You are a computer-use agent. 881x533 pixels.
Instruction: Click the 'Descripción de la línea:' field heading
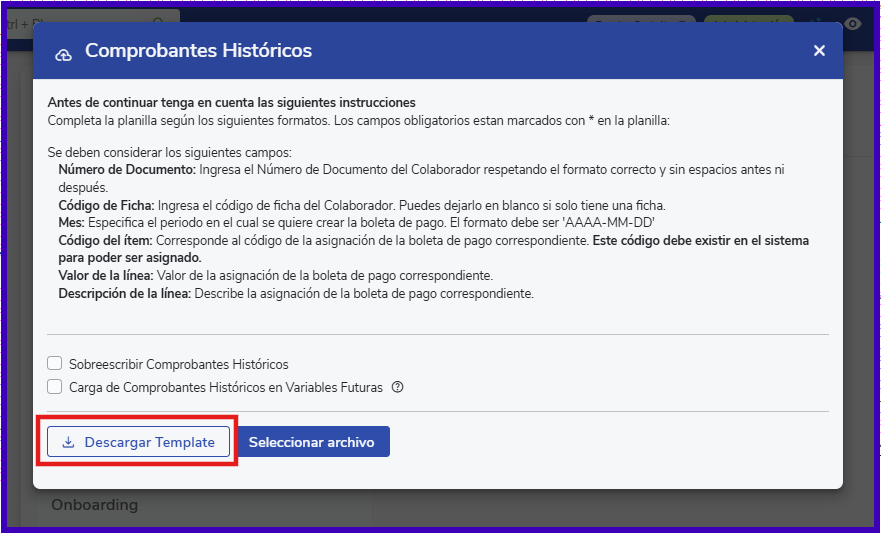(125, 294)
